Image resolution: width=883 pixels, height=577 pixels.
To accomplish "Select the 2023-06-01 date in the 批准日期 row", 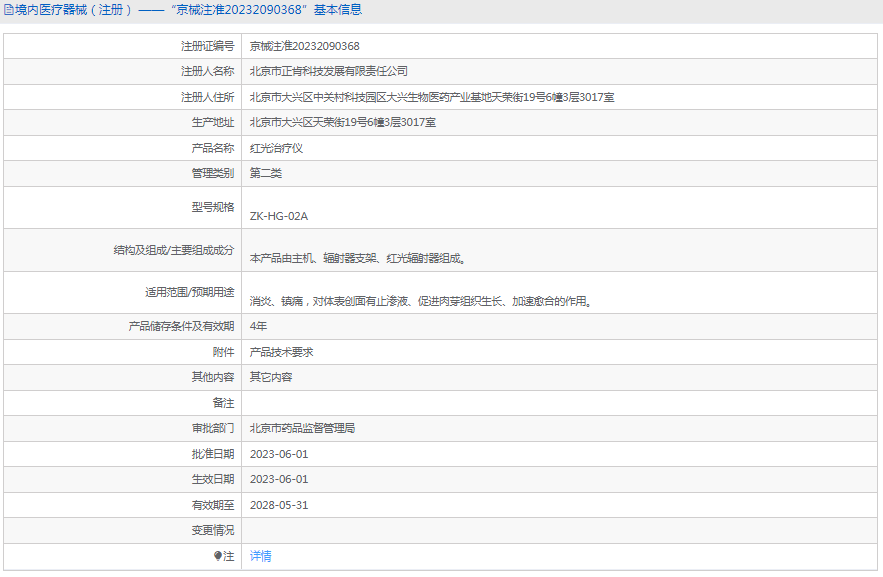I will point(279,454).
